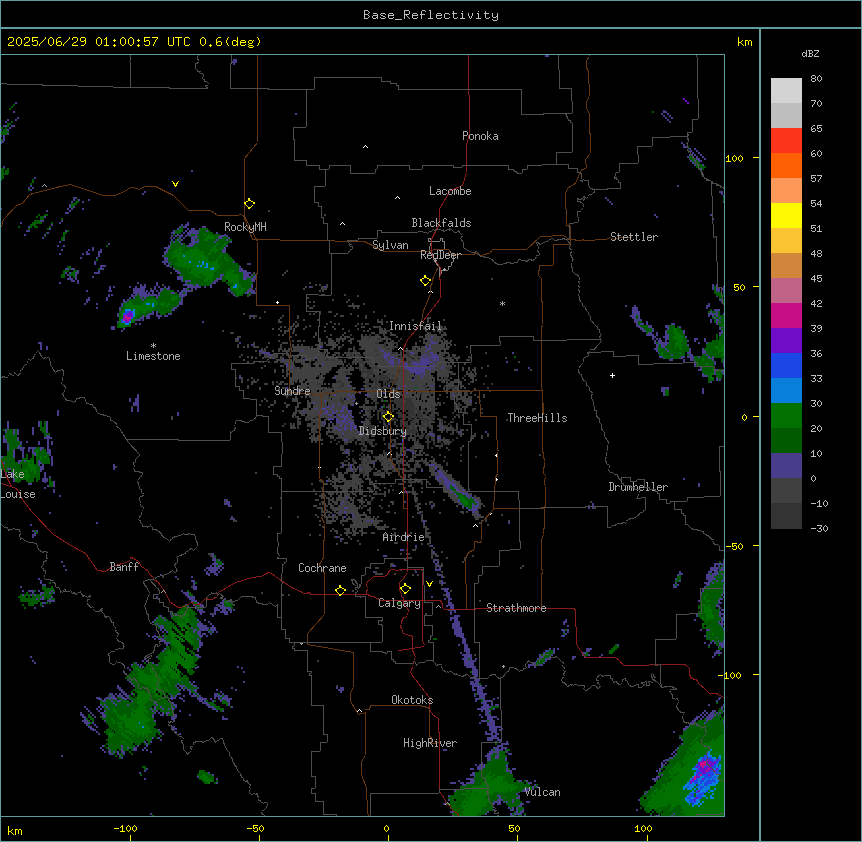Select the Sylvan label
Screen dimensions: 862x842
390,245
